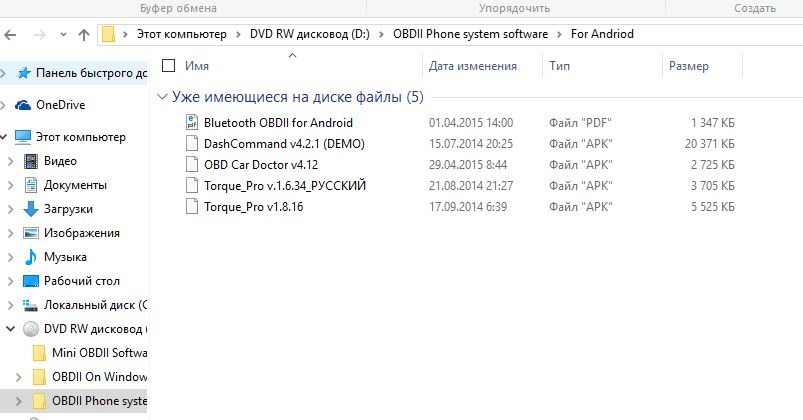Click the Music note icon in sidebar
This screenshot has width=803, height=420.
point(30,257)
